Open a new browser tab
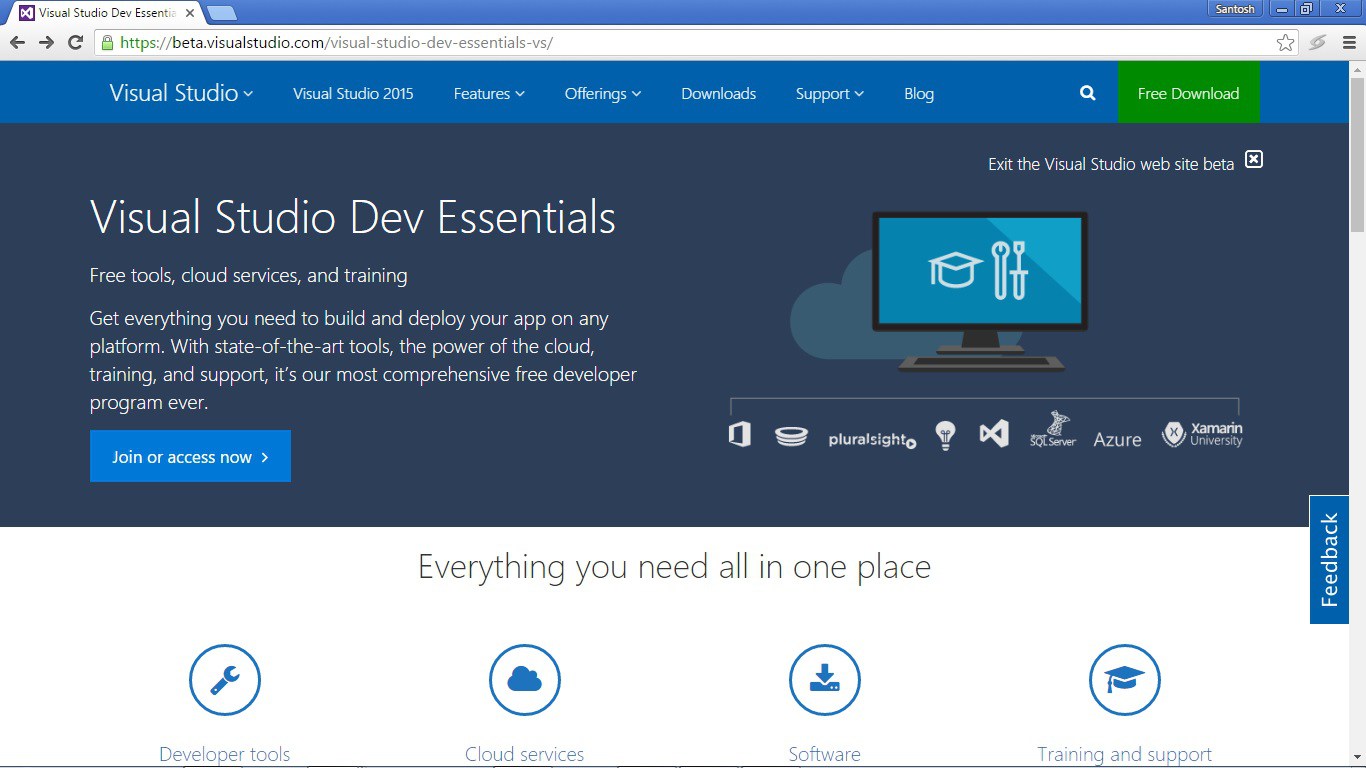 [221, 13]
